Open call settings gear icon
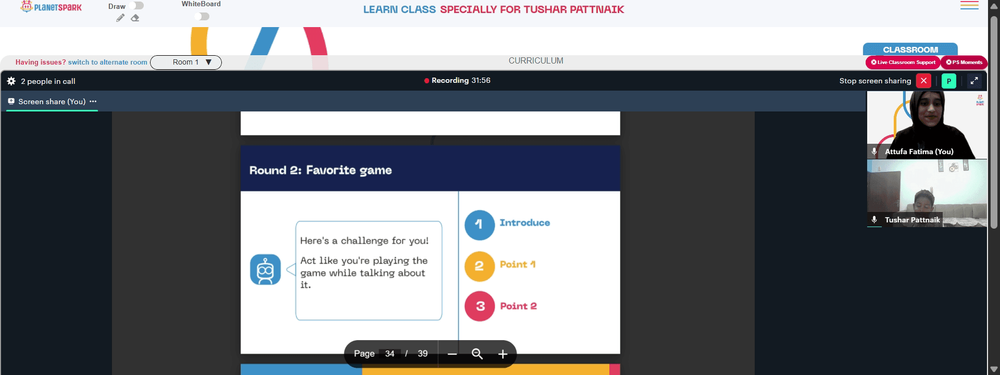 (11, 81)
